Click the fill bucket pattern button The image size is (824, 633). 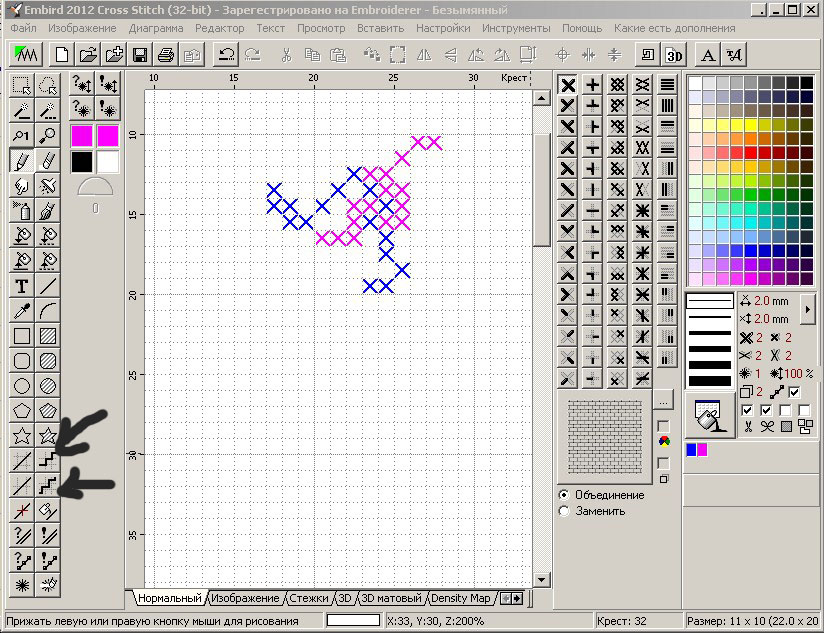708,416
